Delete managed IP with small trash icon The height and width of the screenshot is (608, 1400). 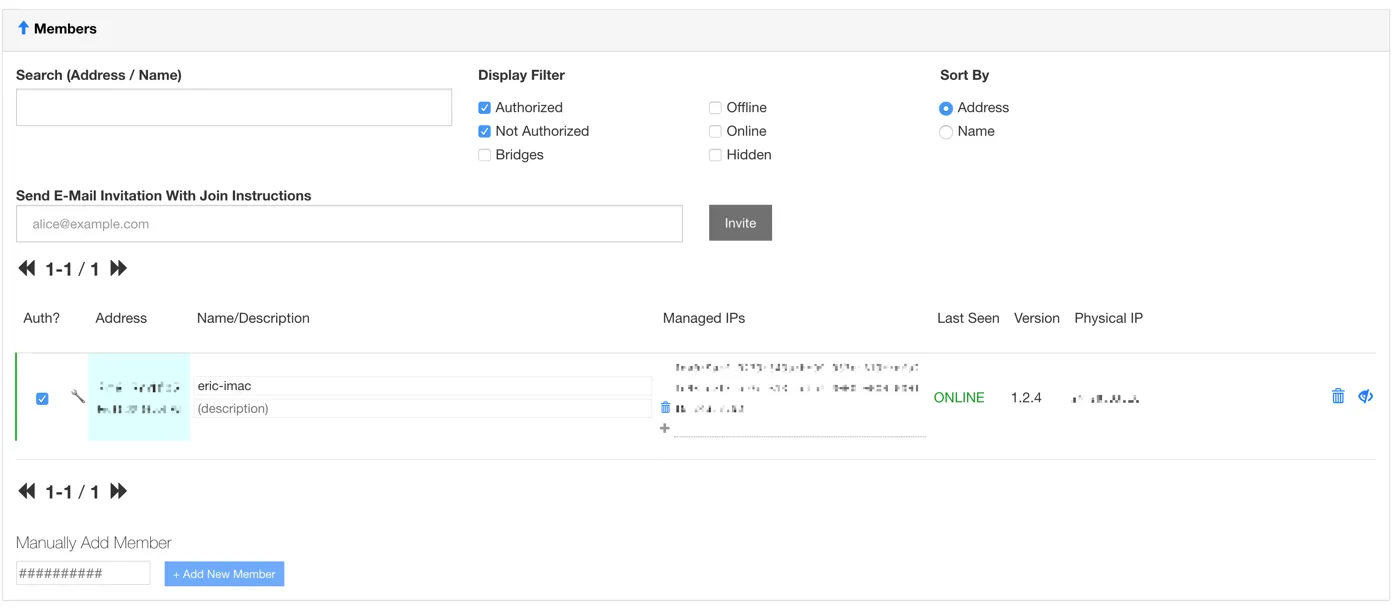665,407
